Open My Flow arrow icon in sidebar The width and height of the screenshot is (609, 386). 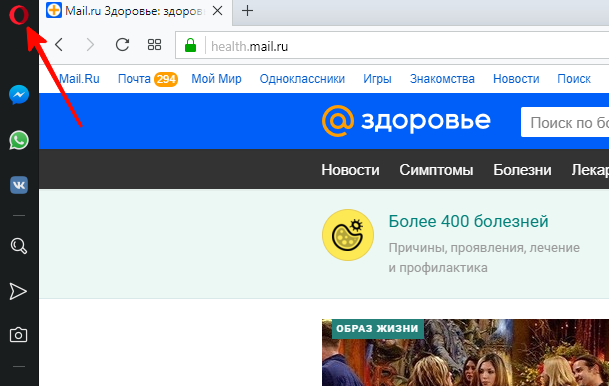[18, 291]
